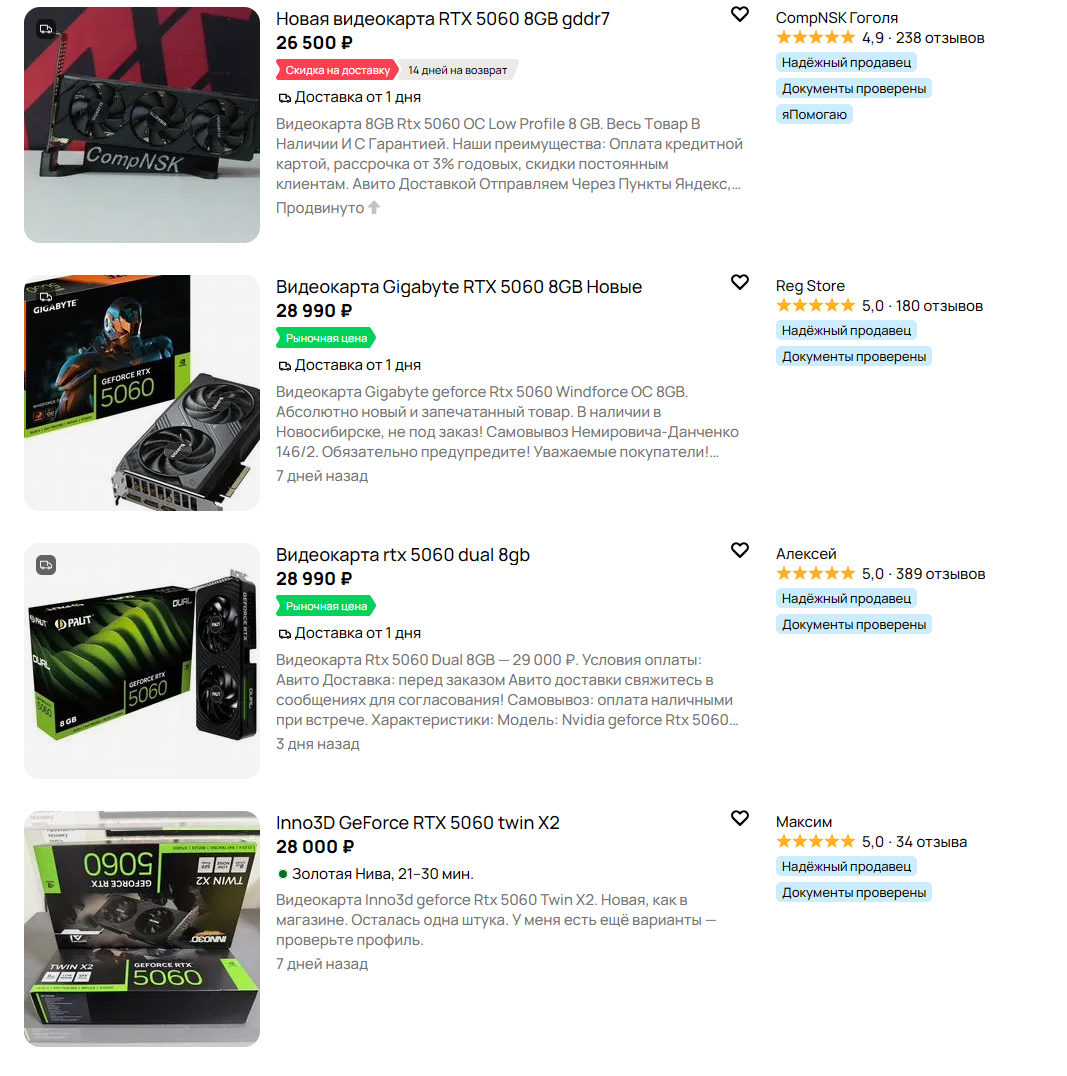Favorite the RTX 5060 8GB gddr7 listing heart
The image size is (1067, 1076).
[740, 14]
